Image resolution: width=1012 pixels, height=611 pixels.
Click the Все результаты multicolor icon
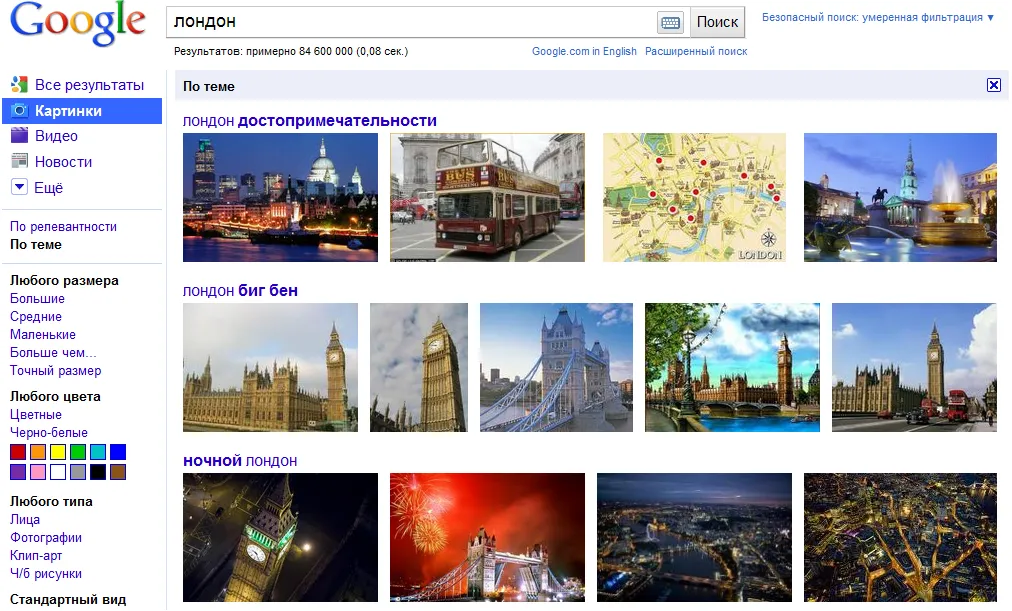[x=19, y=84]
